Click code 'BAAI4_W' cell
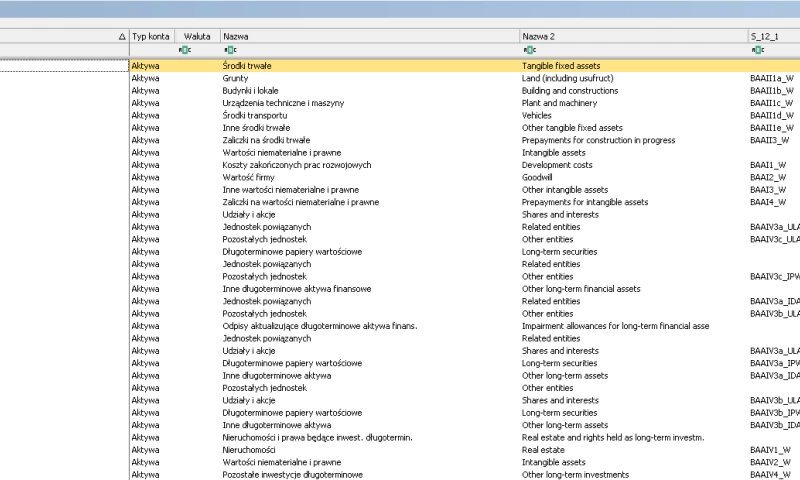The height and width of the screenshot is (480, 800). pos(768,202)
